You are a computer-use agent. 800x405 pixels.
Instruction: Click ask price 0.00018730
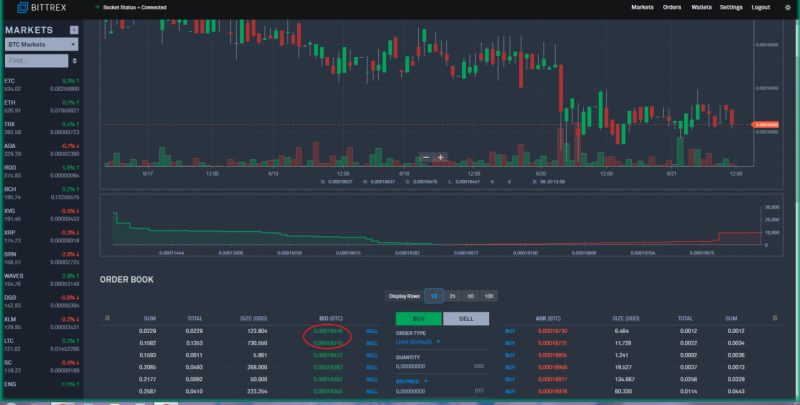click(553, 331)
